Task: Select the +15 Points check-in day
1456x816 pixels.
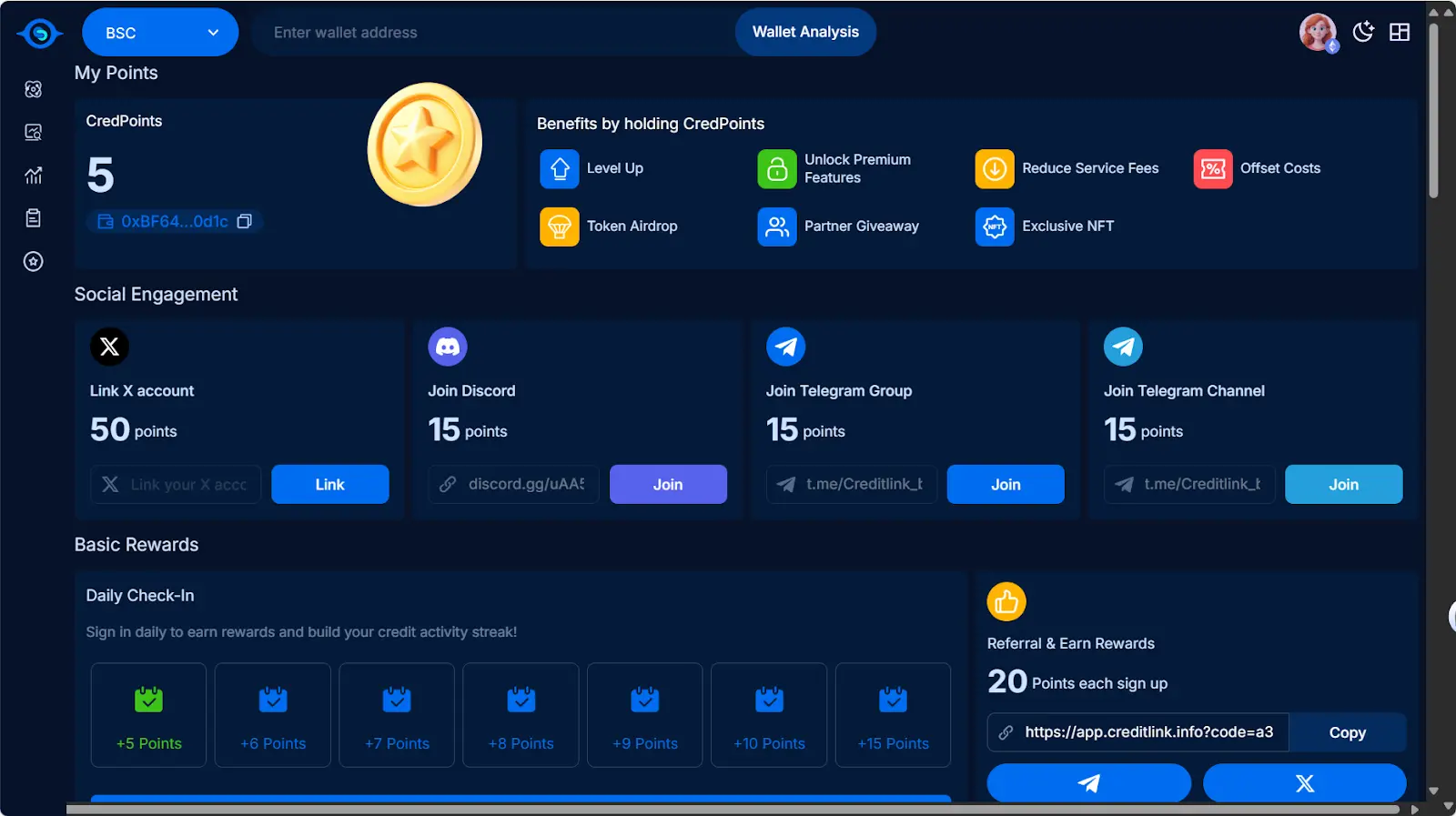Action: pos(893,715)
